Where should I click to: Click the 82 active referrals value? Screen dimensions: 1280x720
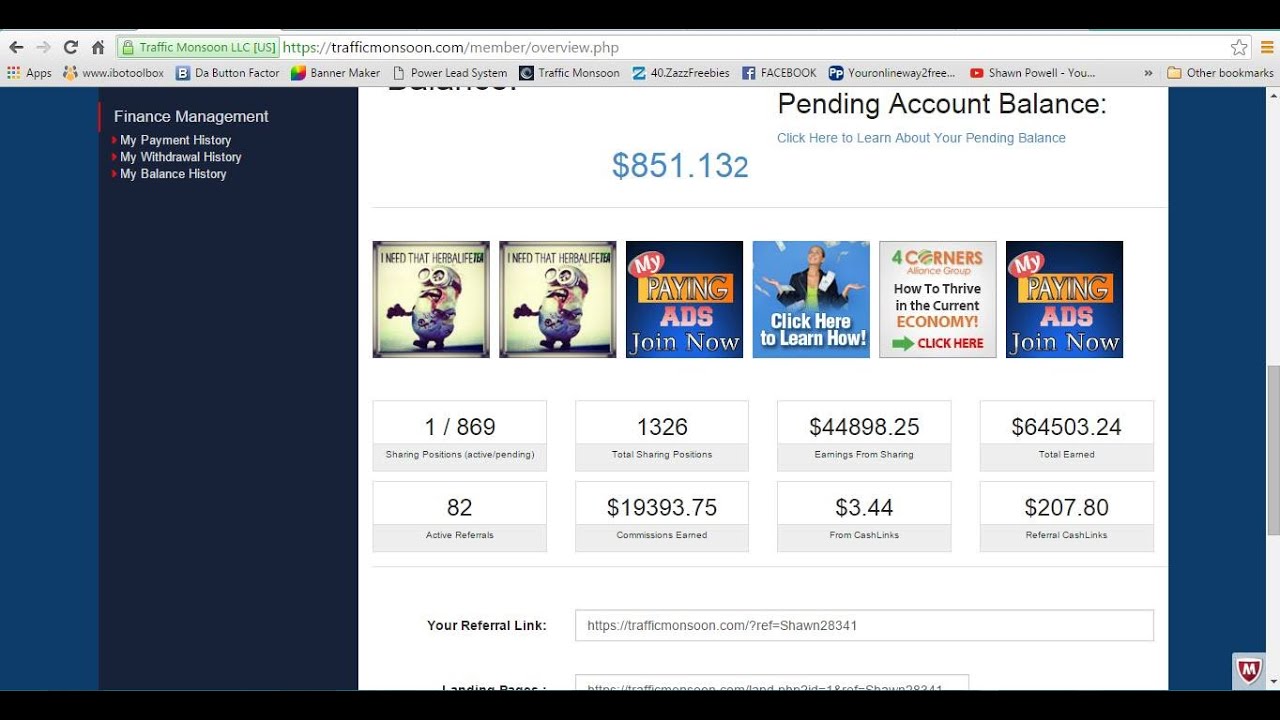tap(460, 508)
